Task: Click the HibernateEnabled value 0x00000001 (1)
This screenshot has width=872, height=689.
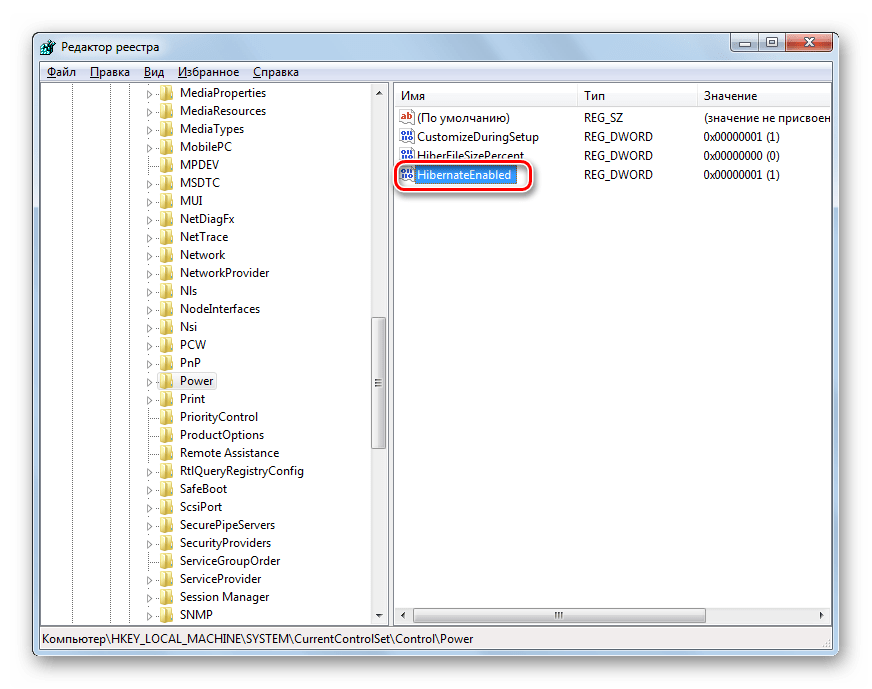Action: 741,175
